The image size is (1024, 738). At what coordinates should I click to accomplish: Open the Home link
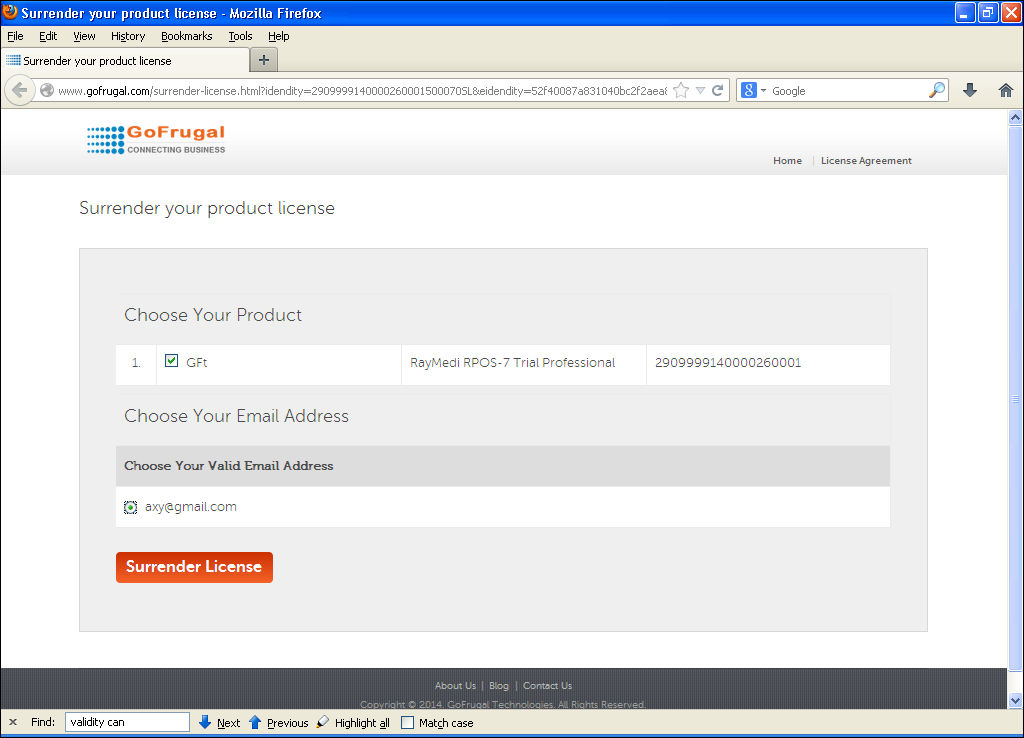coord(787,161)
